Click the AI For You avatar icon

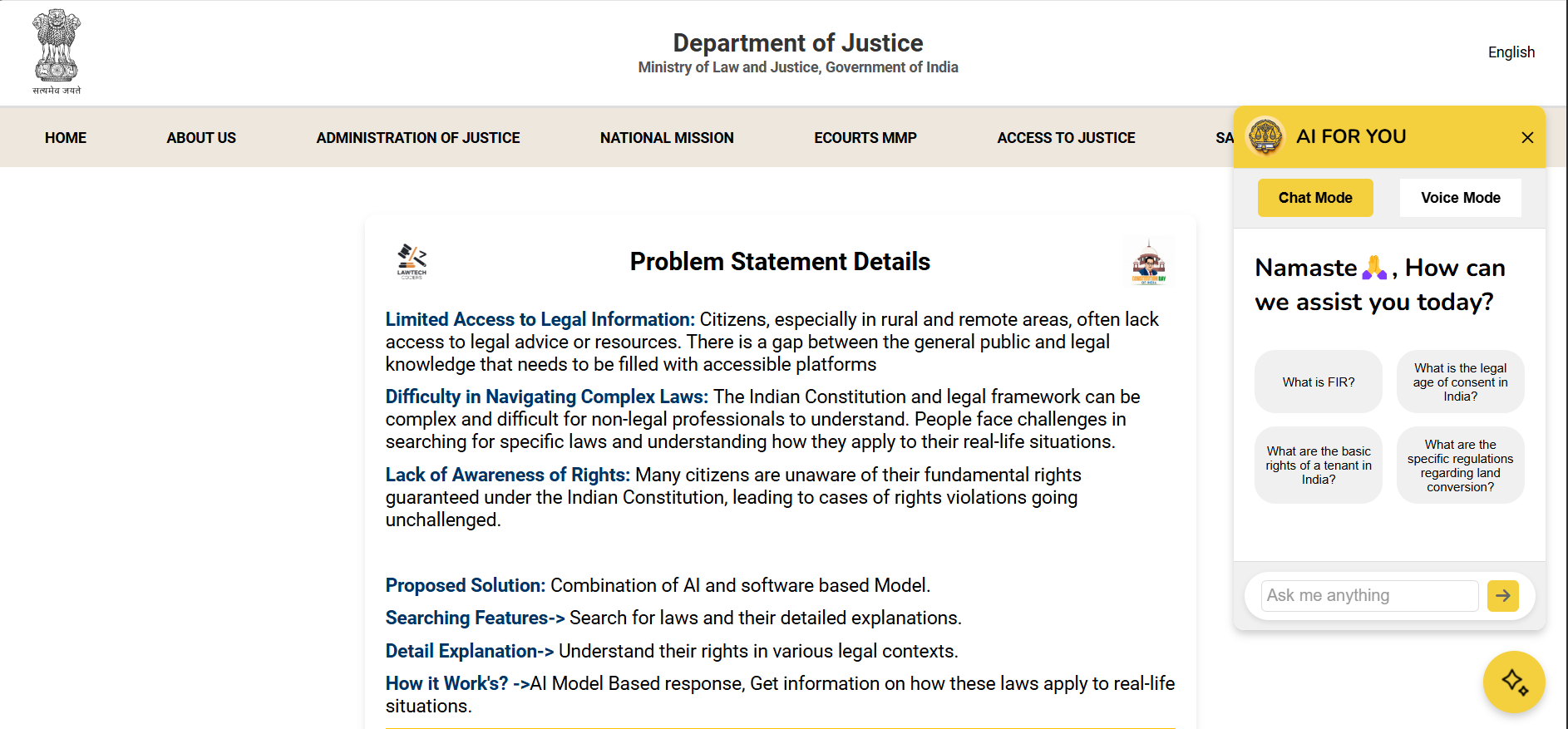point(1265,136)
